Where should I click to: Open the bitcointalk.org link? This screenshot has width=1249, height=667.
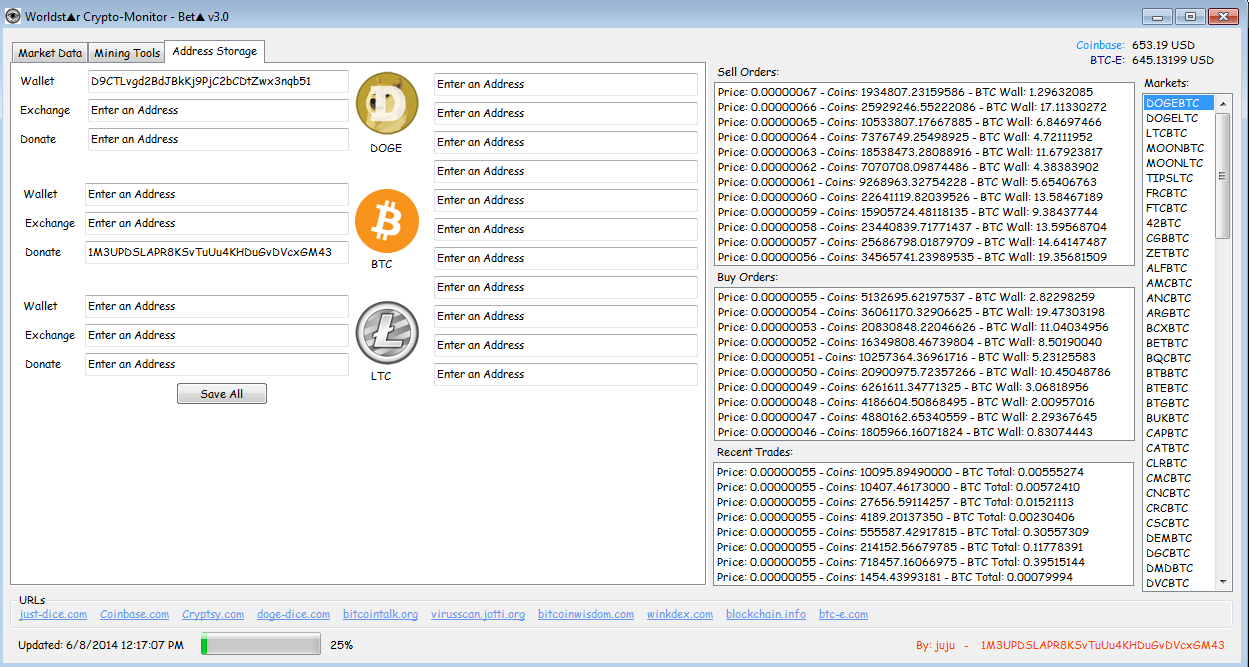coord(380,614)
